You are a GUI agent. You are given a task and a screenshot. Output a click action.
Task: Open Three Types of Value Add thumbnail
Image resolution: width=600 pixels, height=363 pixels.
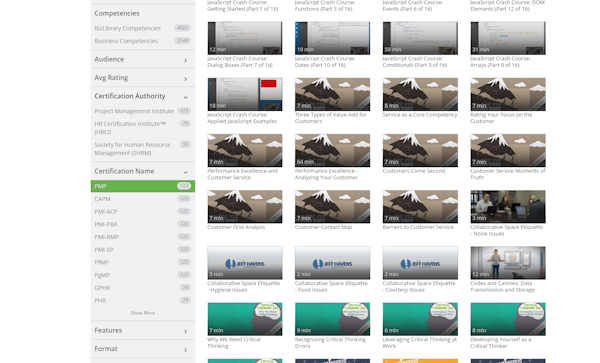[332, 94]
